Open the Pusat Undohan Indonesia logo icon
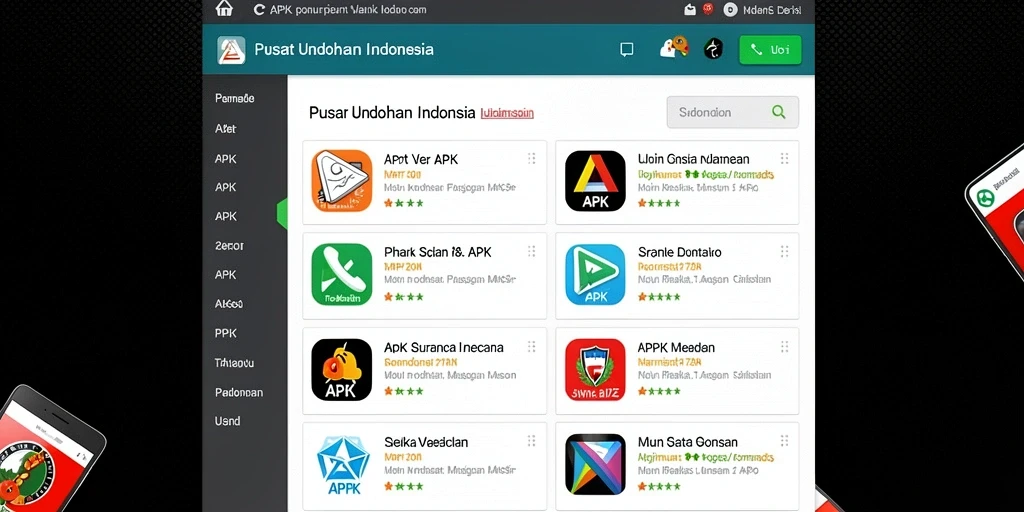Screen dimensions: 1024x512 (231, 50)
